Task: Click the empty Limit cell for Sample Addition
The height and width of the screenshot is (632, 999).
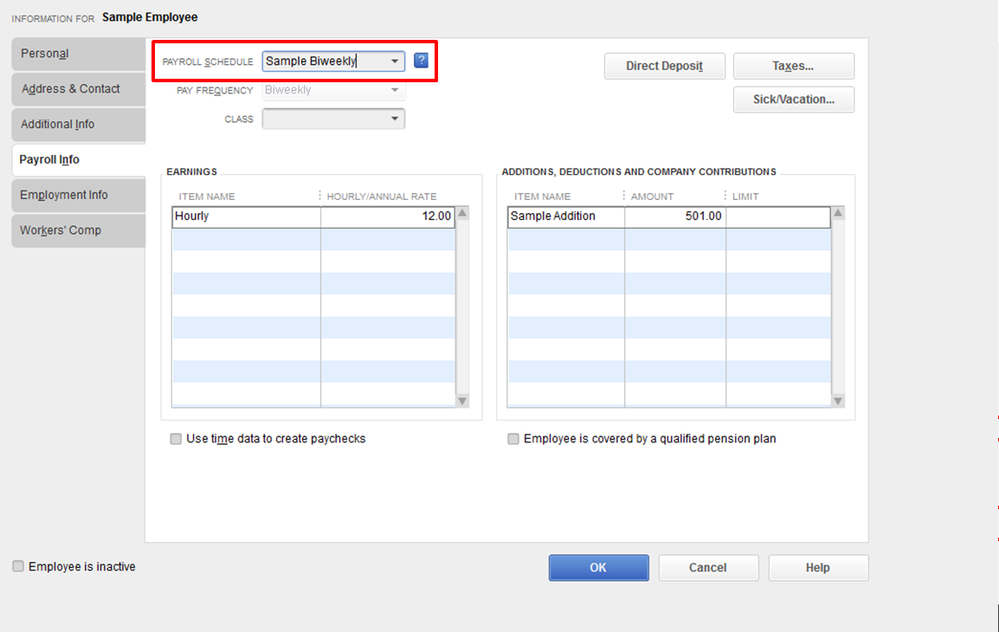Action: pyautogui.click(x=778, y=217)
